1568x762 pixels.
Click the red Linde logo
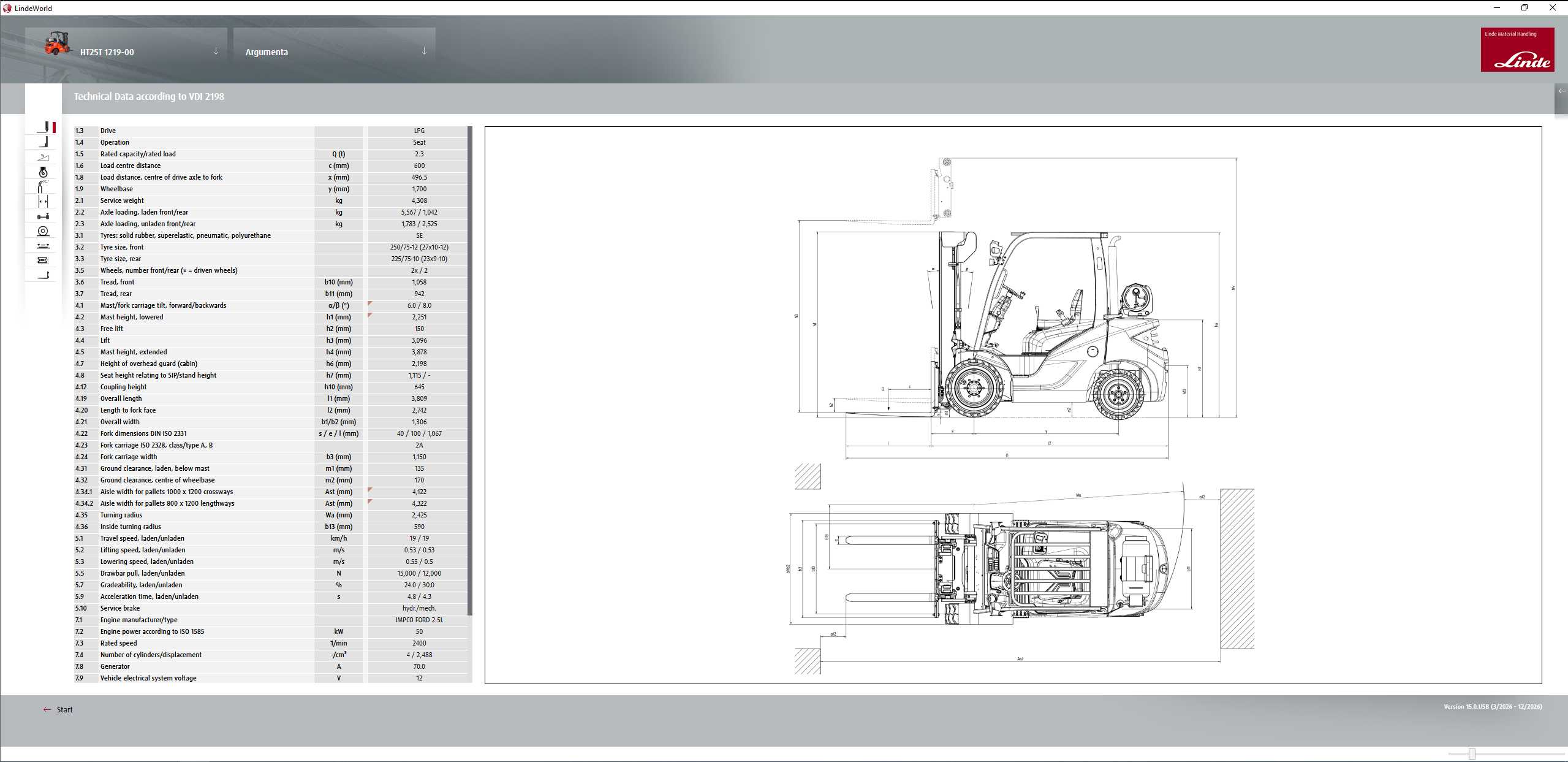(x=1517, y=50)
